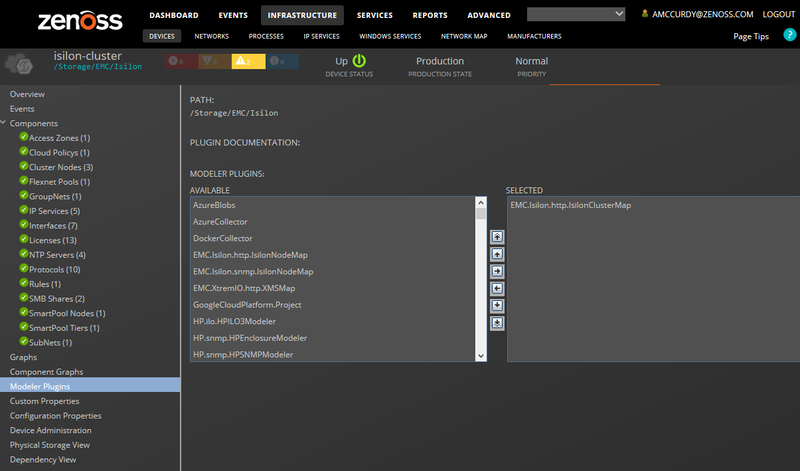800x471 pixels.
Task: Select Protocols (10) component
Action: click(x=55, y=269)
